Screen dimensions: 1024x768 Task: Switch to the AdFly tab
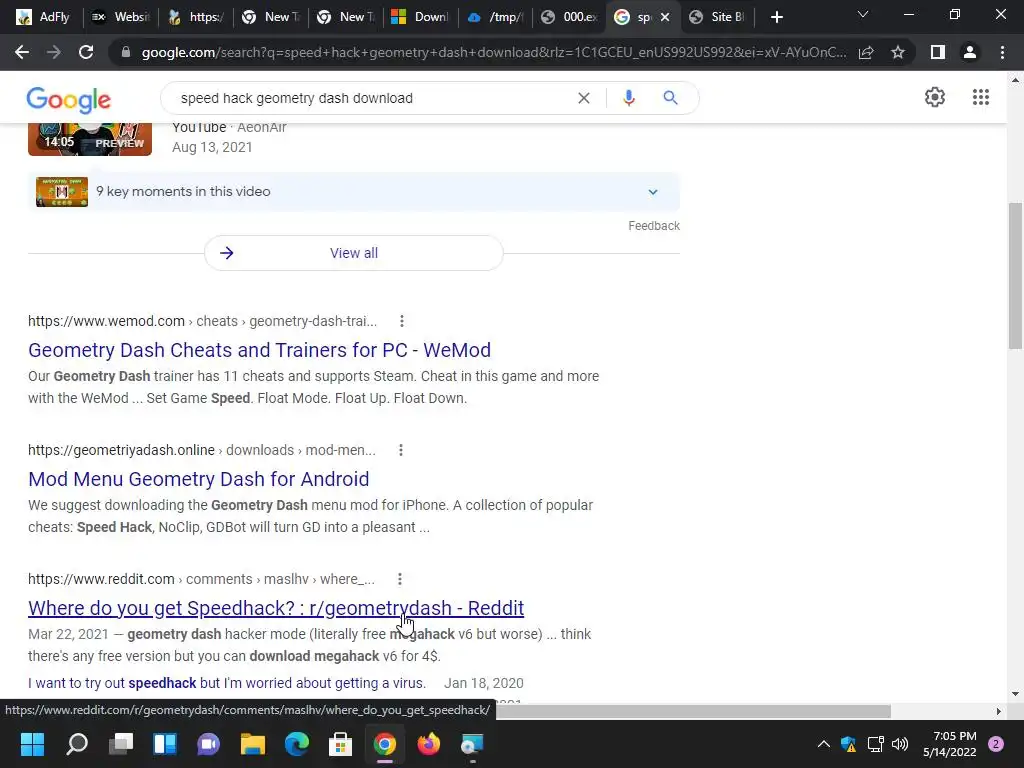coord(44,17)
